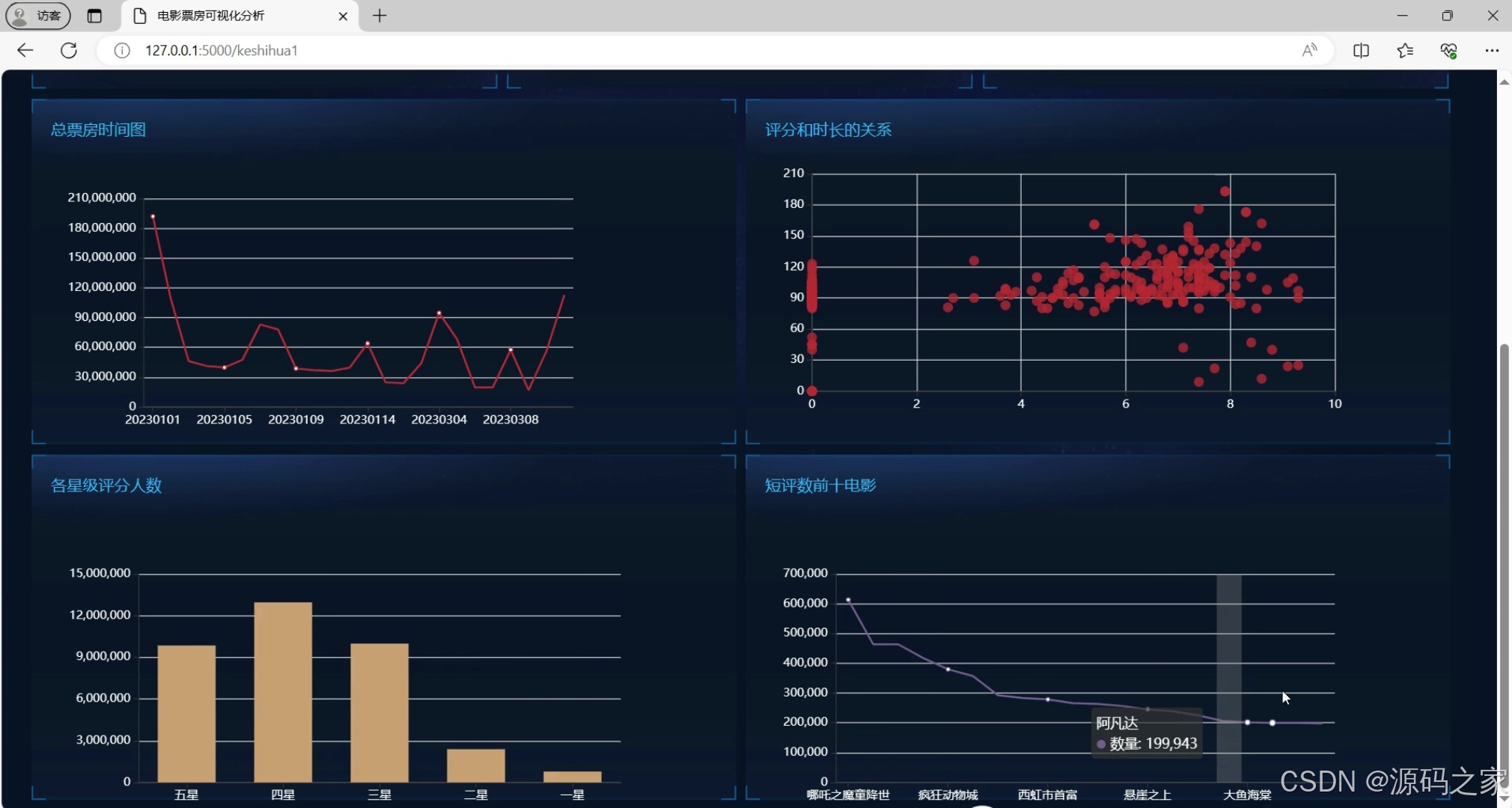Select the 电影票房可视化分析 tab
Screen dimensions: 1512x808
225,16
